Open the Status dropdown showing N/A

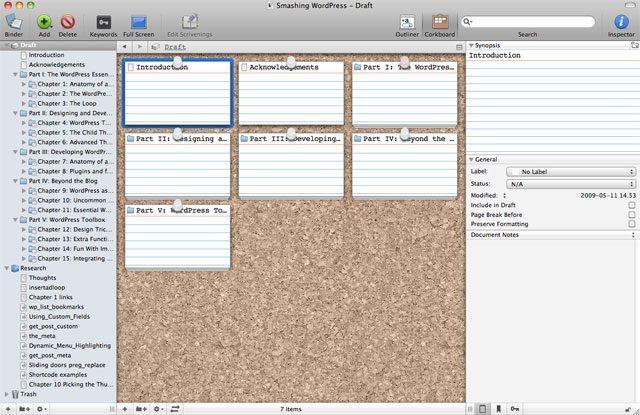pyautogui.click(x=571, y=184)
